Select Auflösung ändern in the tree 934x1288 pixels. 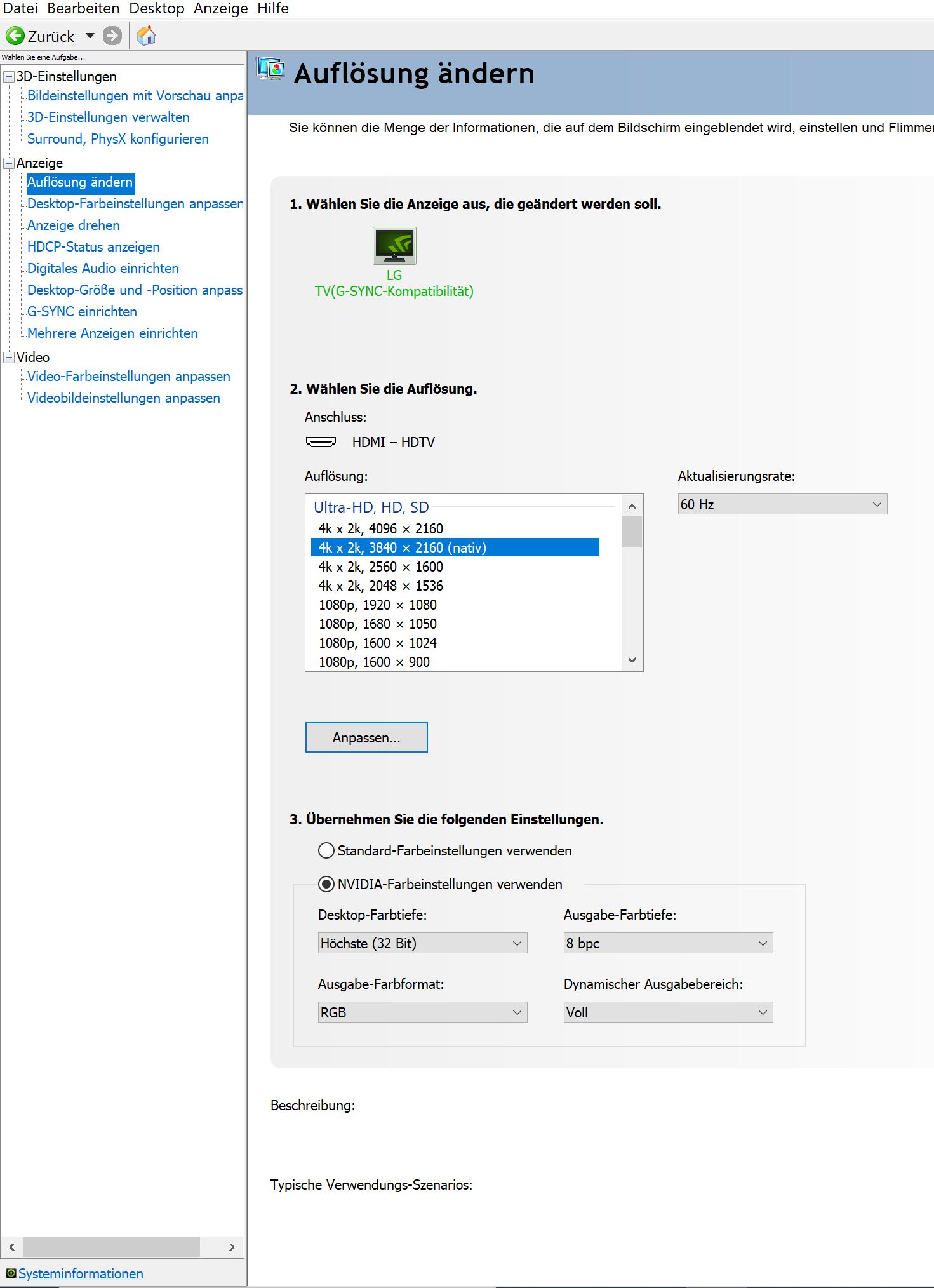[x=80, y=182]
